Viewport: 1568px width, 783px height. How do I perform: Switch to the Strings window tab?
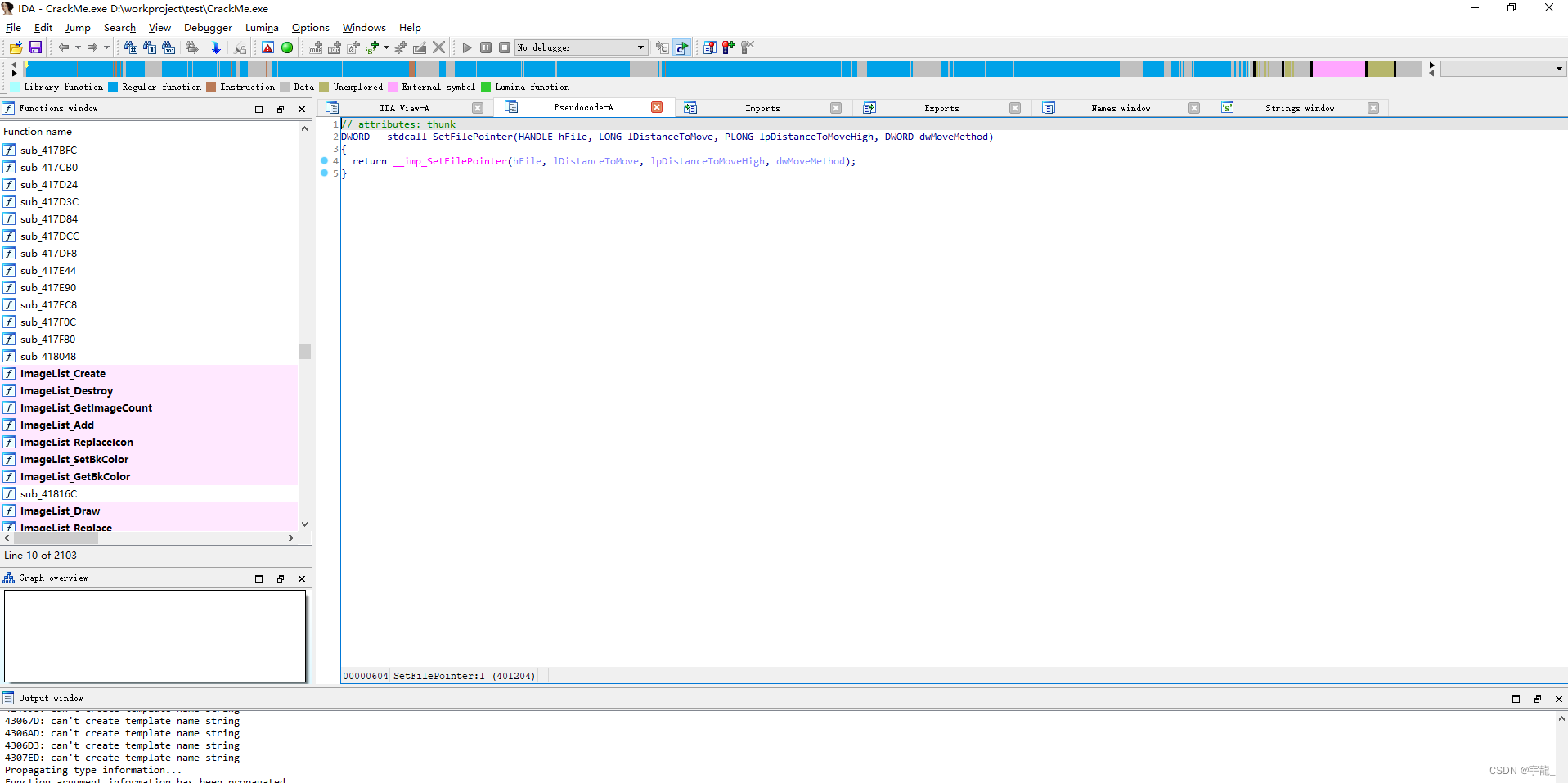(x=1300, y=108)
